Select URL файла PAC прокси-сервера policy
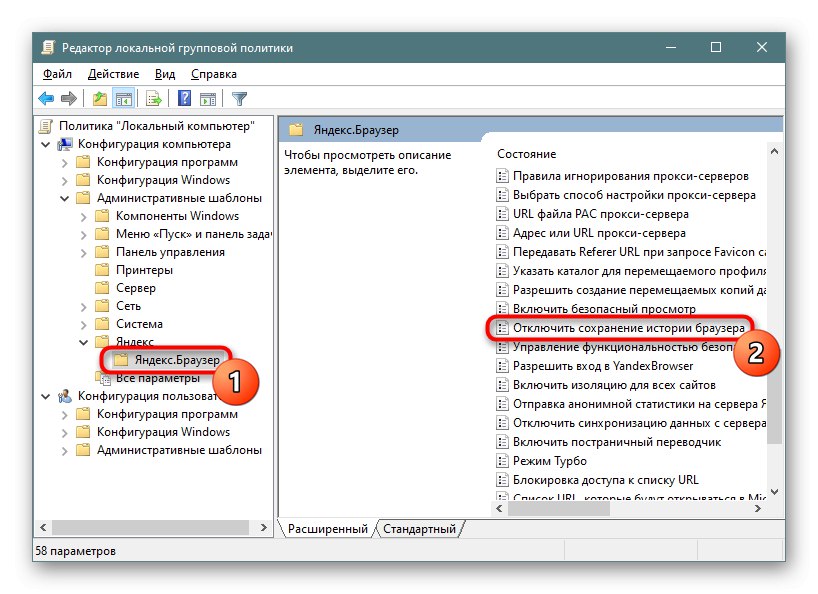 coord(600,214)
